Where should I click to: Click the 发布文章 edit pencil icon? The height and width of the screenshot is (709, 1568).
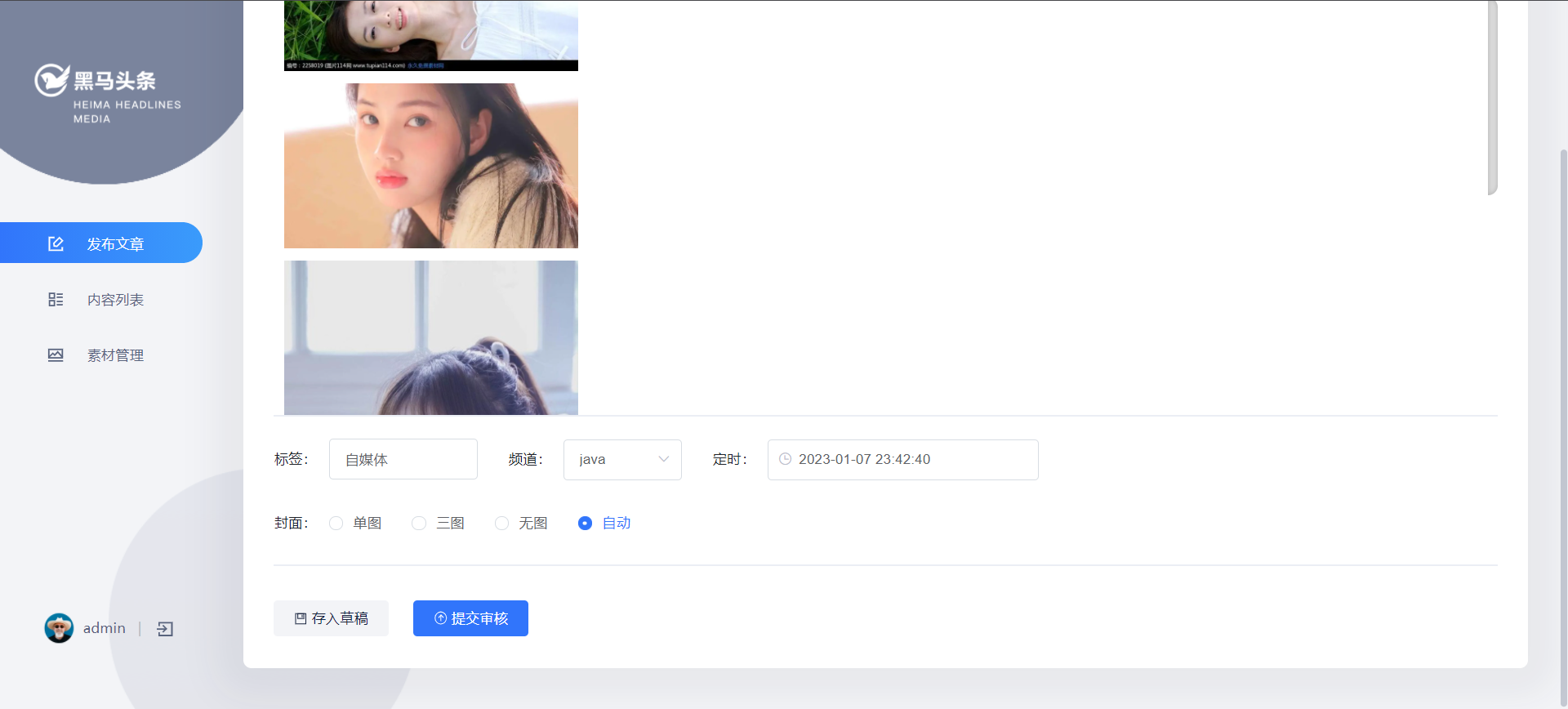[56, 243]
